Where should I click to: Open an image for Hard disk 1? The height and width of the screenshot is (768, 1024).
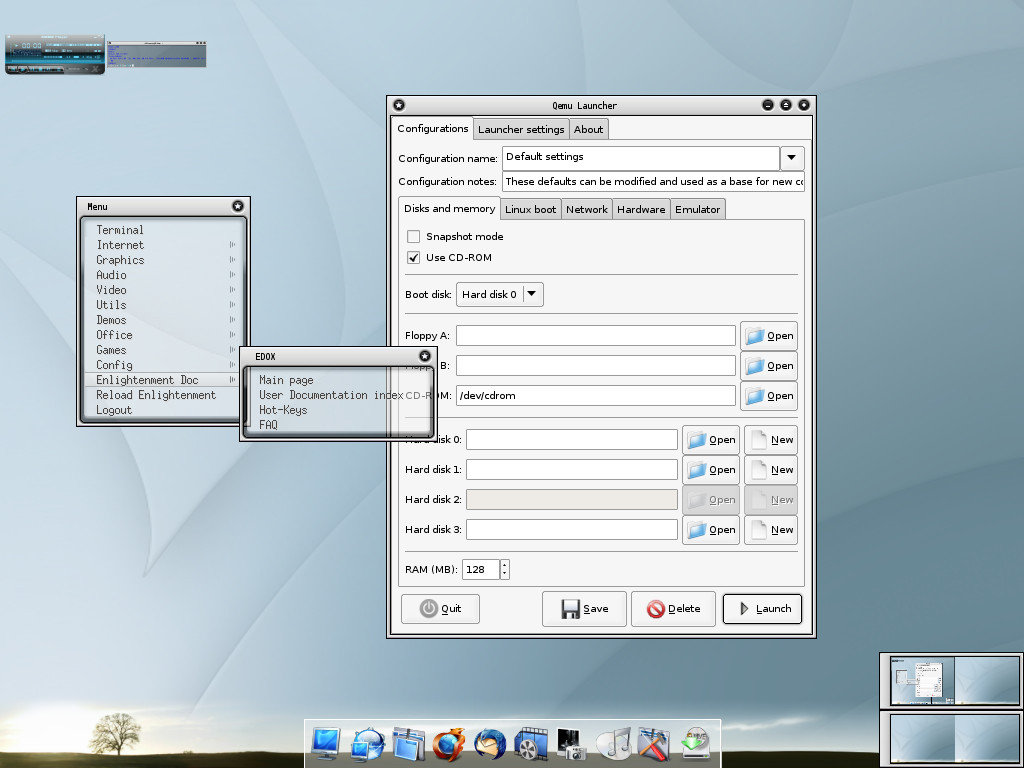point(711,470)
